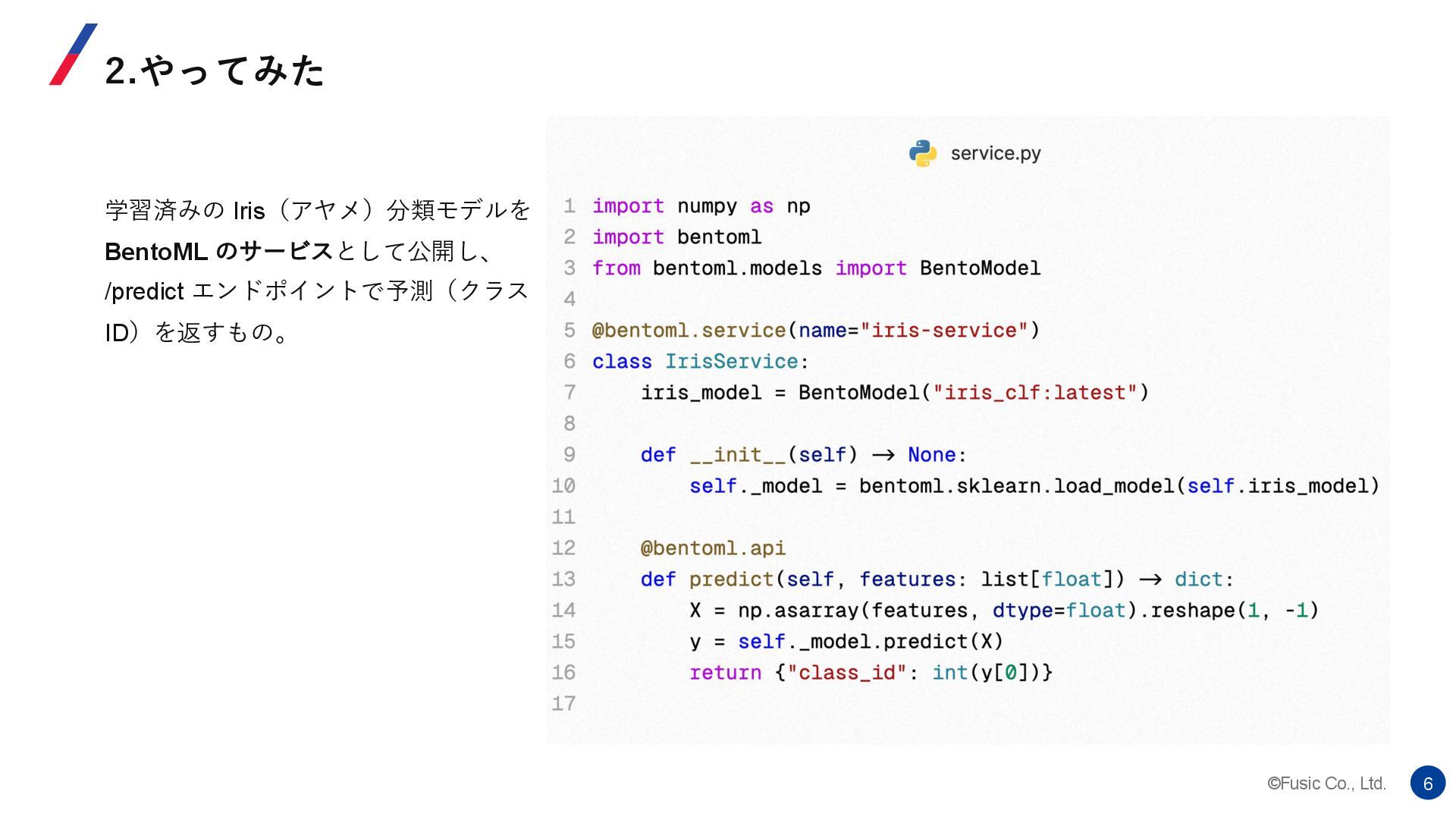Click the predict function name on line 13

pyautogui.click(x=731, y=579)
